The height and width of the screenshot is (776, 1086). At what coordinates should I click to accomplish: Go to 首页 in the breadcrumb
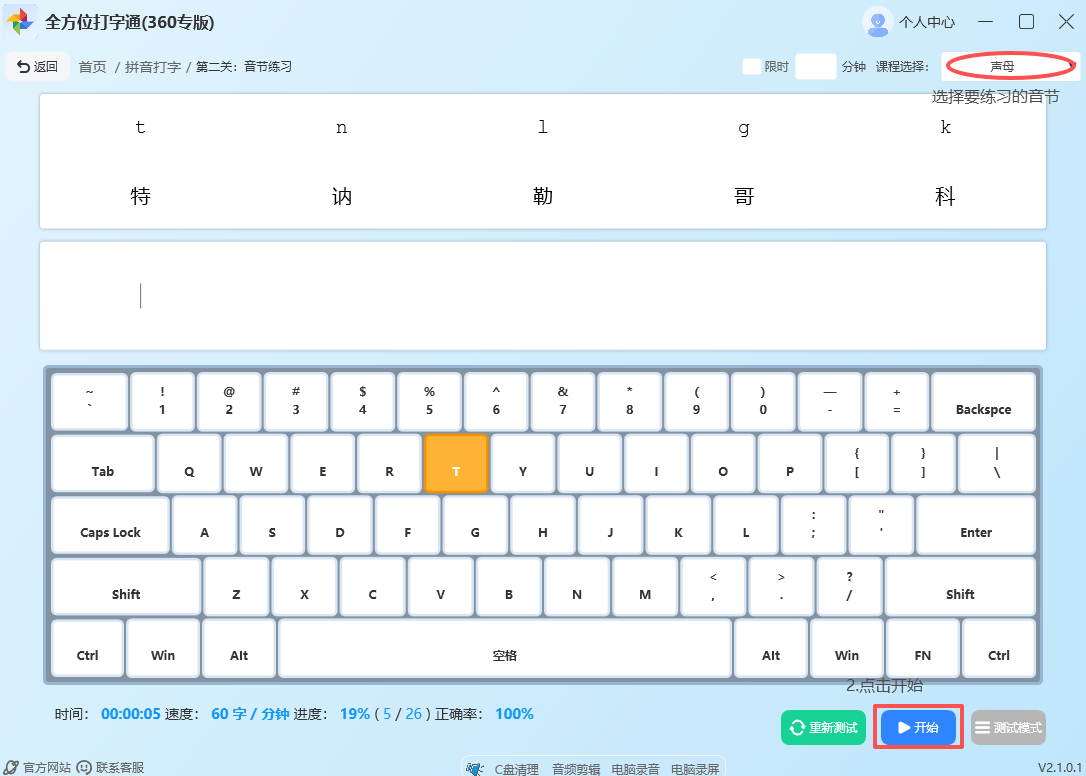[92, 67]
